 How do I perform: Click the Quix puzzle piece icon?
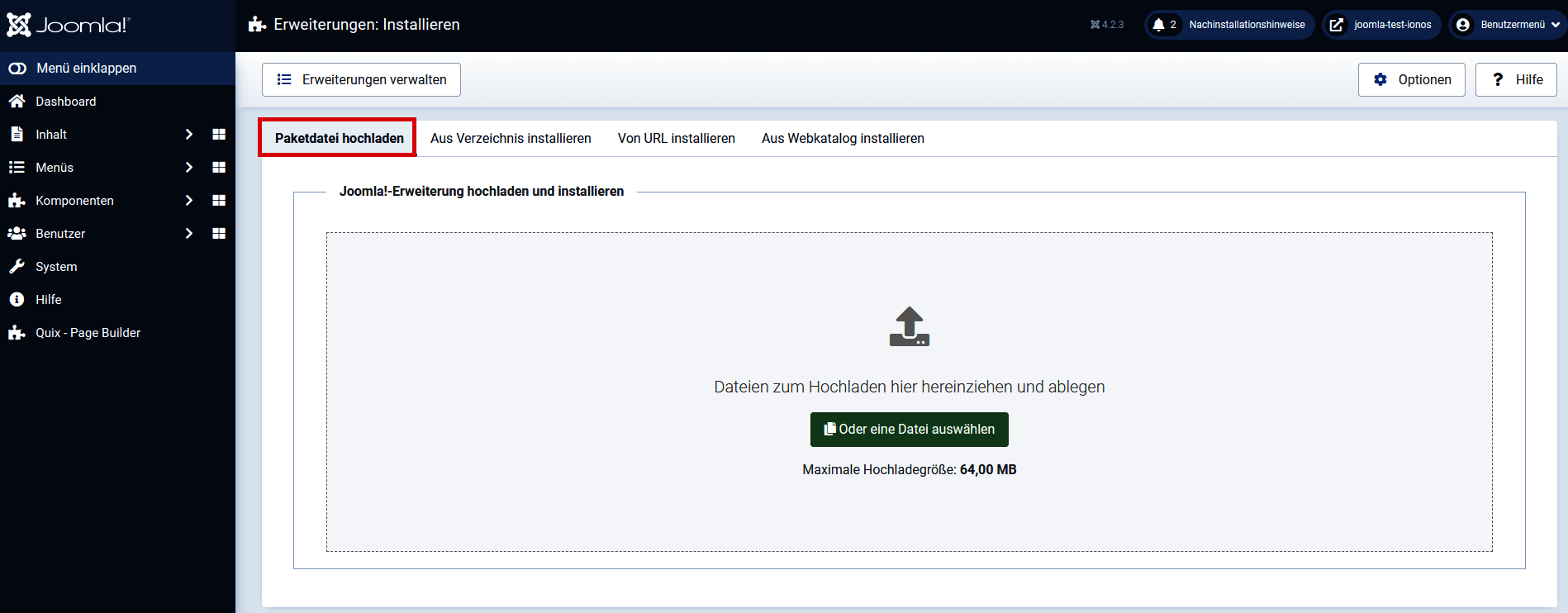[17, 333]
